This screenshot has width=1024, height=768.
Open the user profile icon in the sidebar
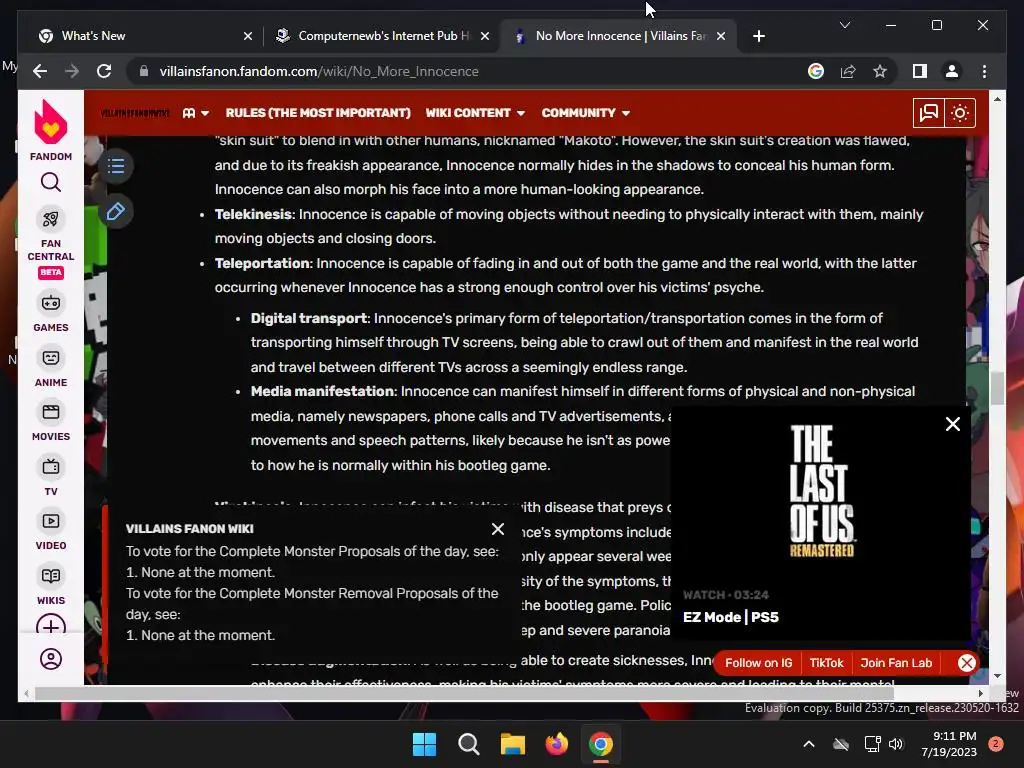click(50, 659)
